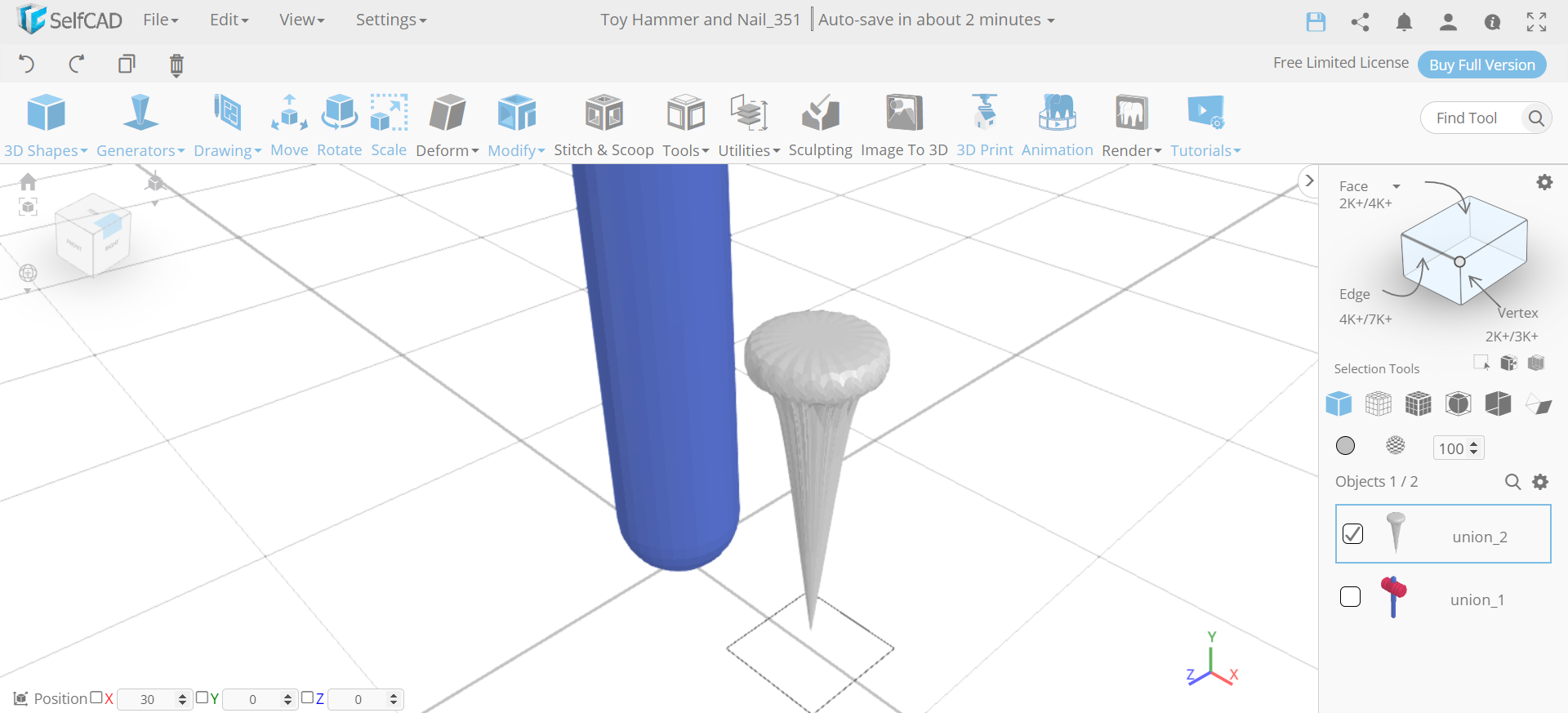Open notifications bell
The image size is (1568, 713).
click(x=1404, y=22)
